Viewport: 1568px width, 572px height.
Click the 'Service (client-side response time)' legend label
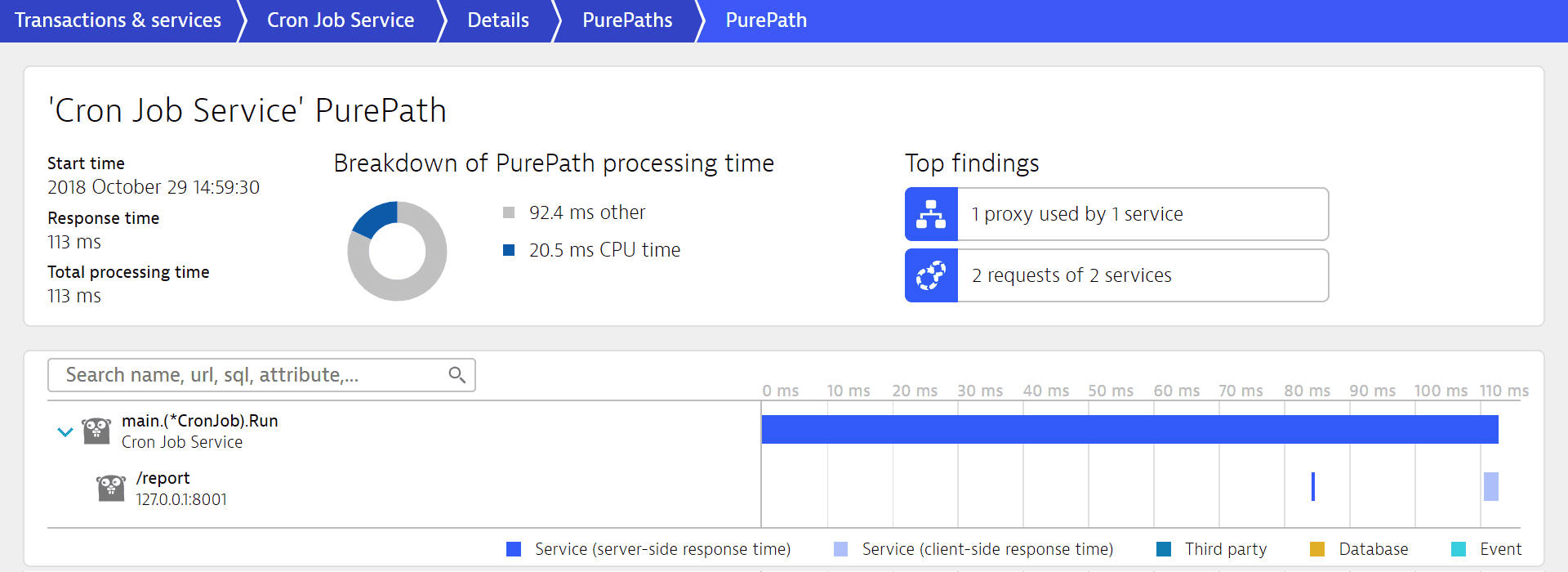(988, 549)
